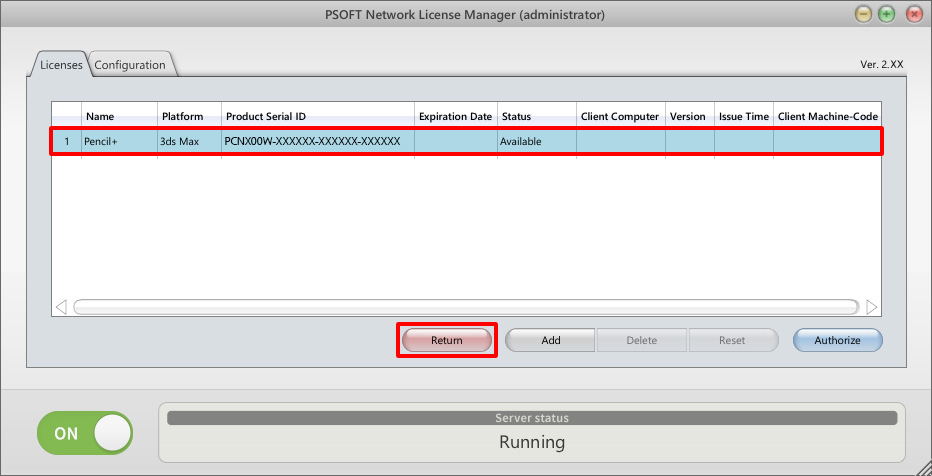Viewport: 932px width, 476px height.
Task: Click the left scroll arrow
Action: pyautogui.click(x=61, y=307)
